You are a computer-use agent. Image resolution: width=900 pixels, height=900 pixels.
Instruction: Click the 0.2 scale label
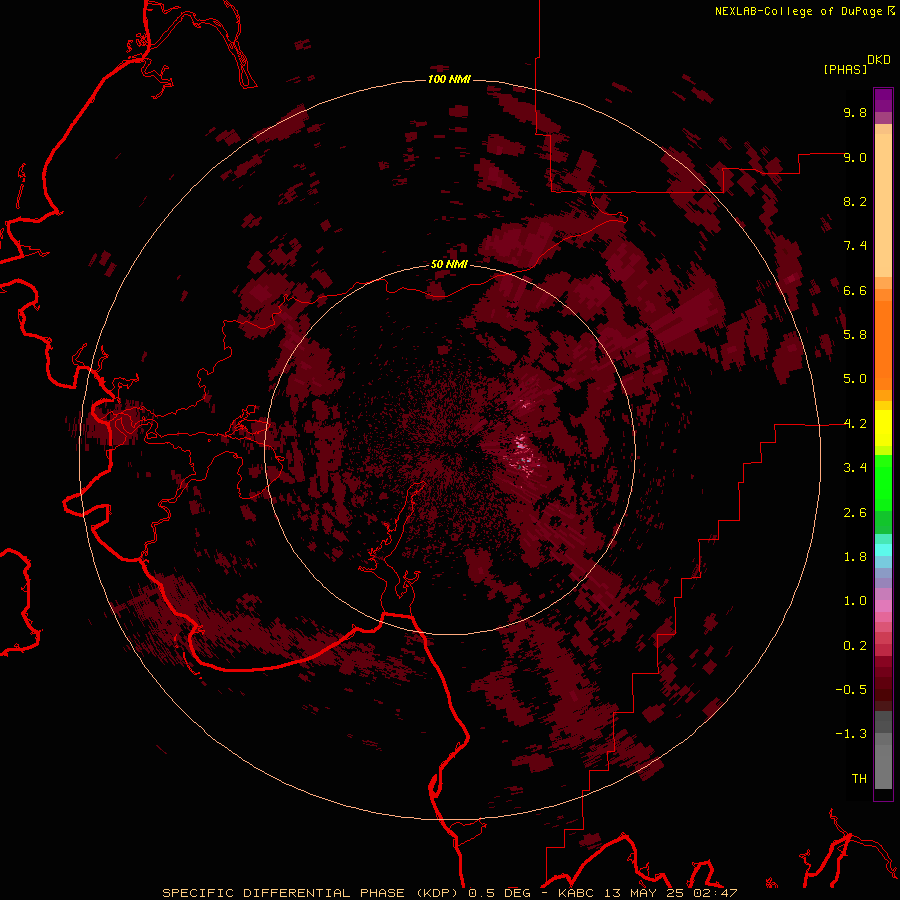(855, 646)
